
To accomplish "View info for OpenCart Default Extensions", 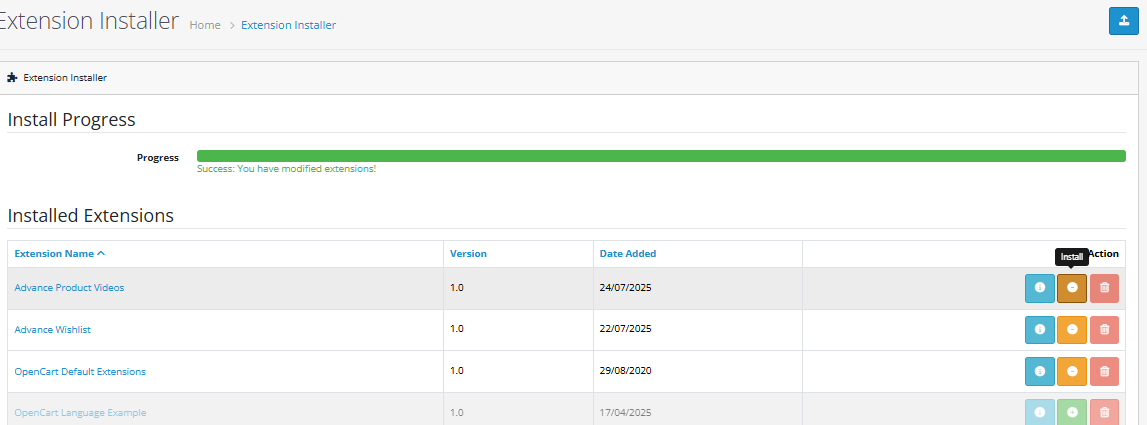I will 1040,371.
